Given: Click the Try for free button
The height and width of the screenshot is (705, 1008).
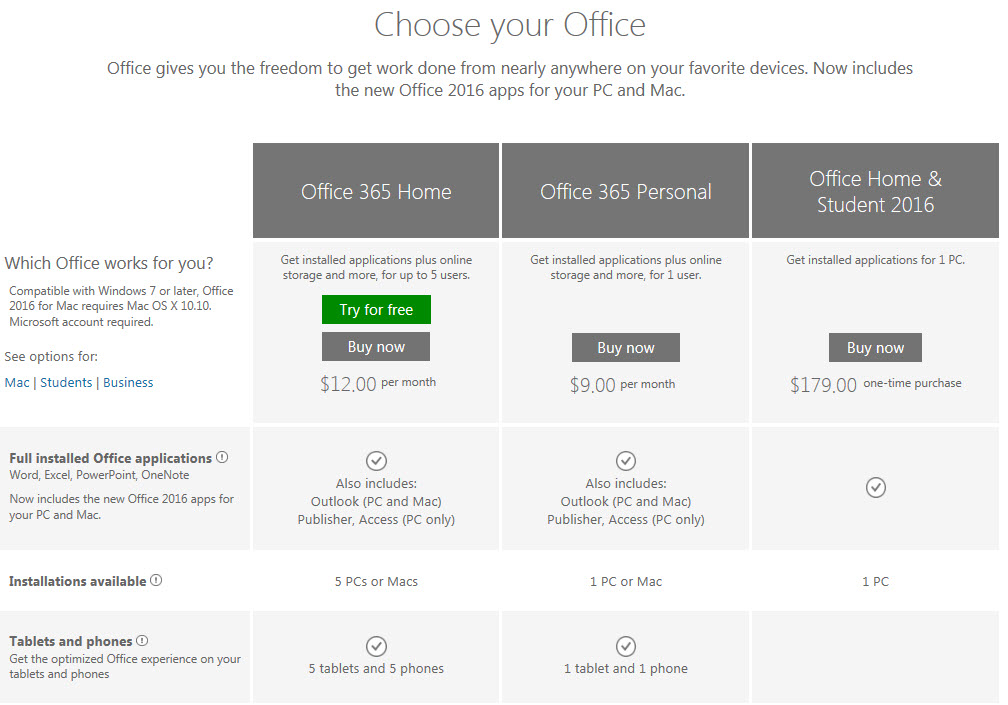Looking at the screenshot, I should tap(376, 310).
